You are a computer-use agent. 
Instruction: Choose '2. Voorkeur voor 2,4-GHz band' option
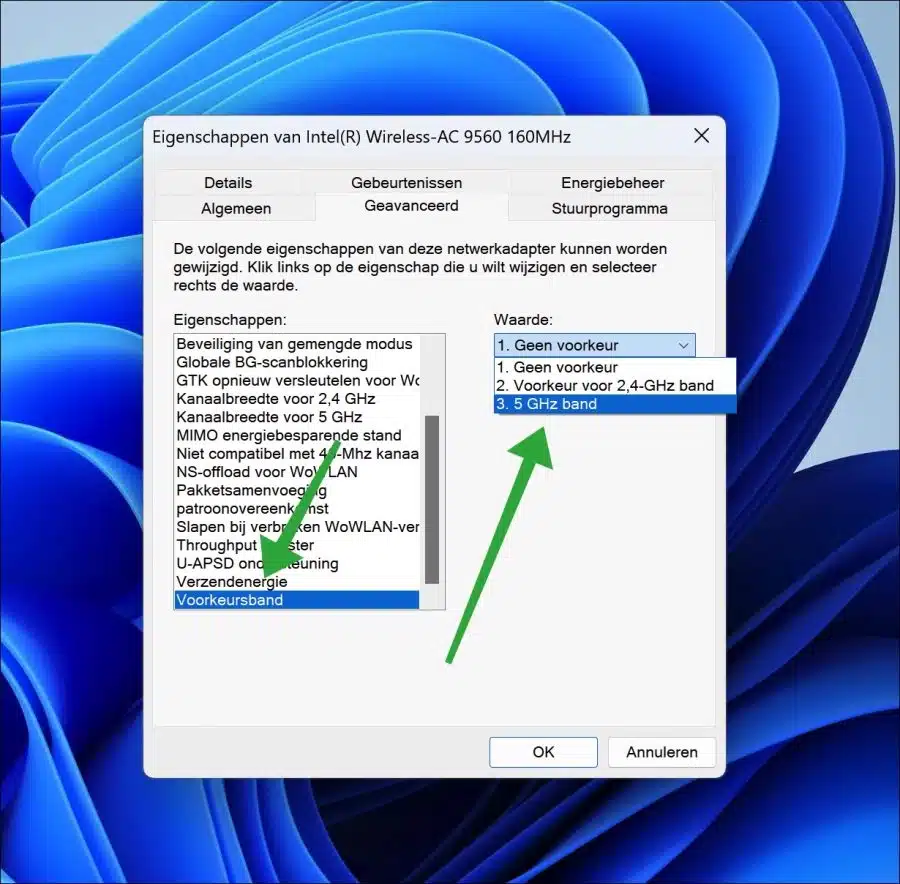(x=615, y=385)
